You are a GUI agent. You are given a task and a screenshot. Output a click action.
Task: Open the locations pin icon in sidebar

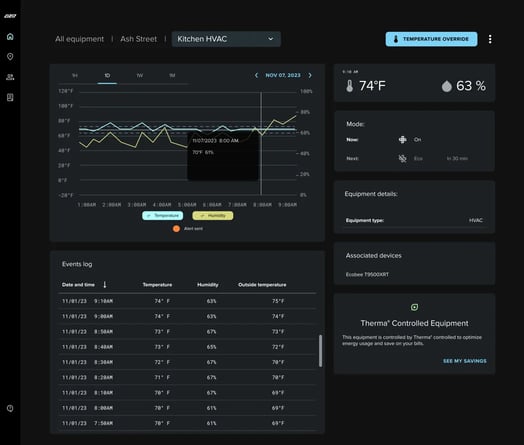pyautogui.click(x=10, y=56)
